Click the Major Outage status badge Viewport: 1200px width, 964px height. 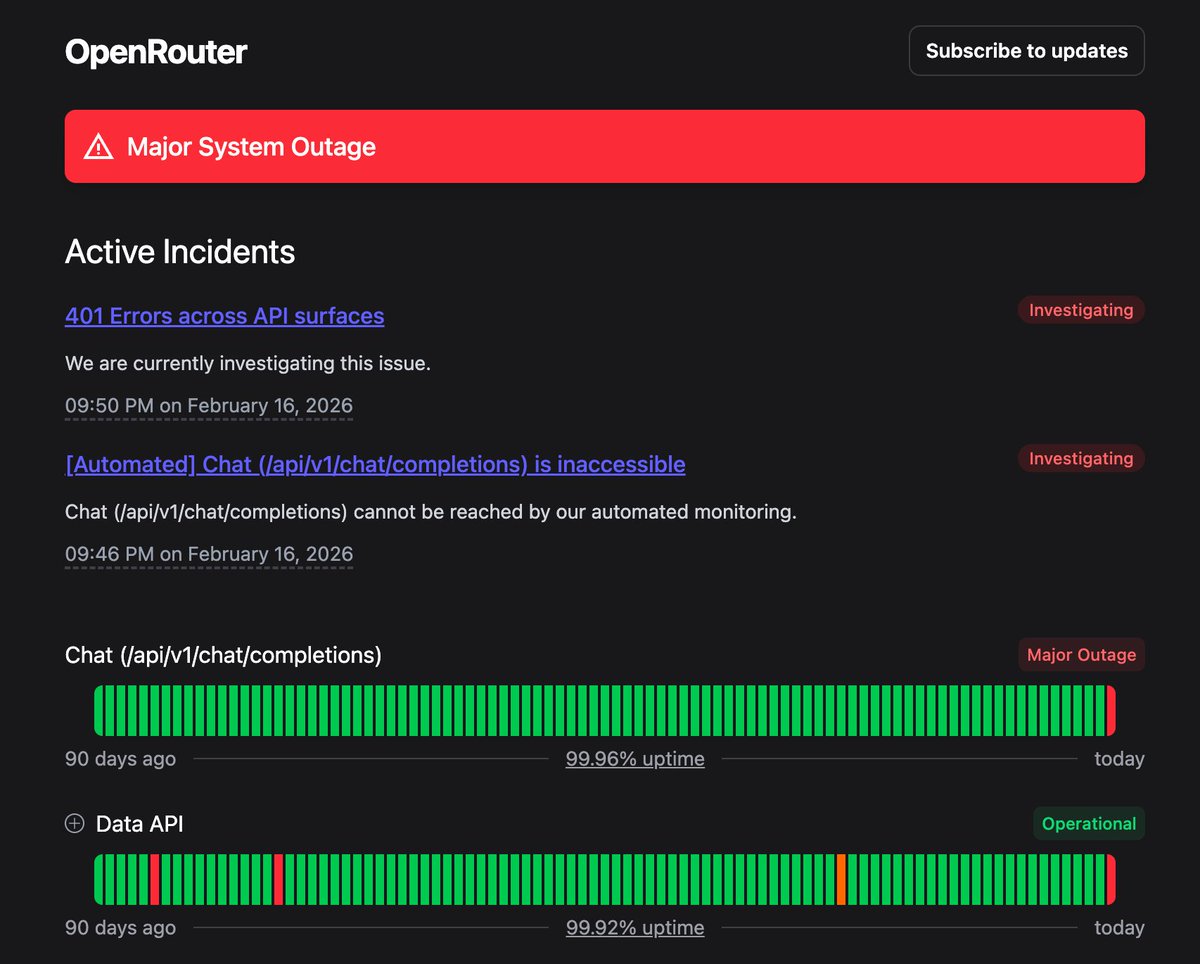pos(1082,655)
